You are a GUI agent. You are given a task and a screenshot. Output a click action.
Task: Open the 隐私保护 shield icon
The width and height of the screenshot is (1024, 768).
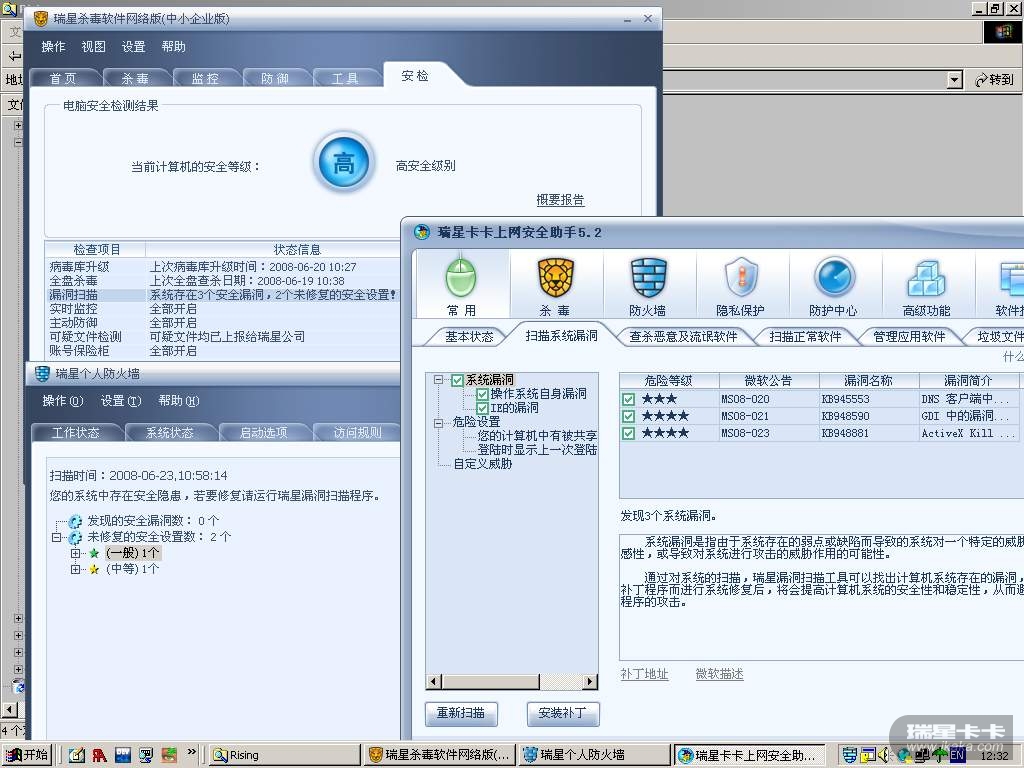741,278
